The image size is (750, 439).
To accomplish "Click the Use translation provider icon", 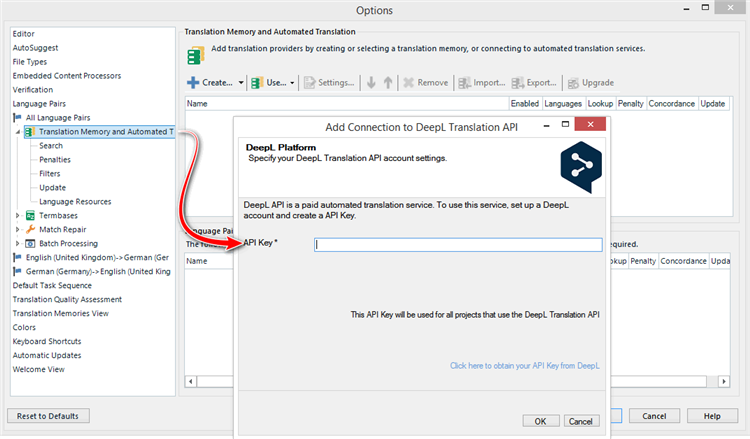I will click(257, 83).
